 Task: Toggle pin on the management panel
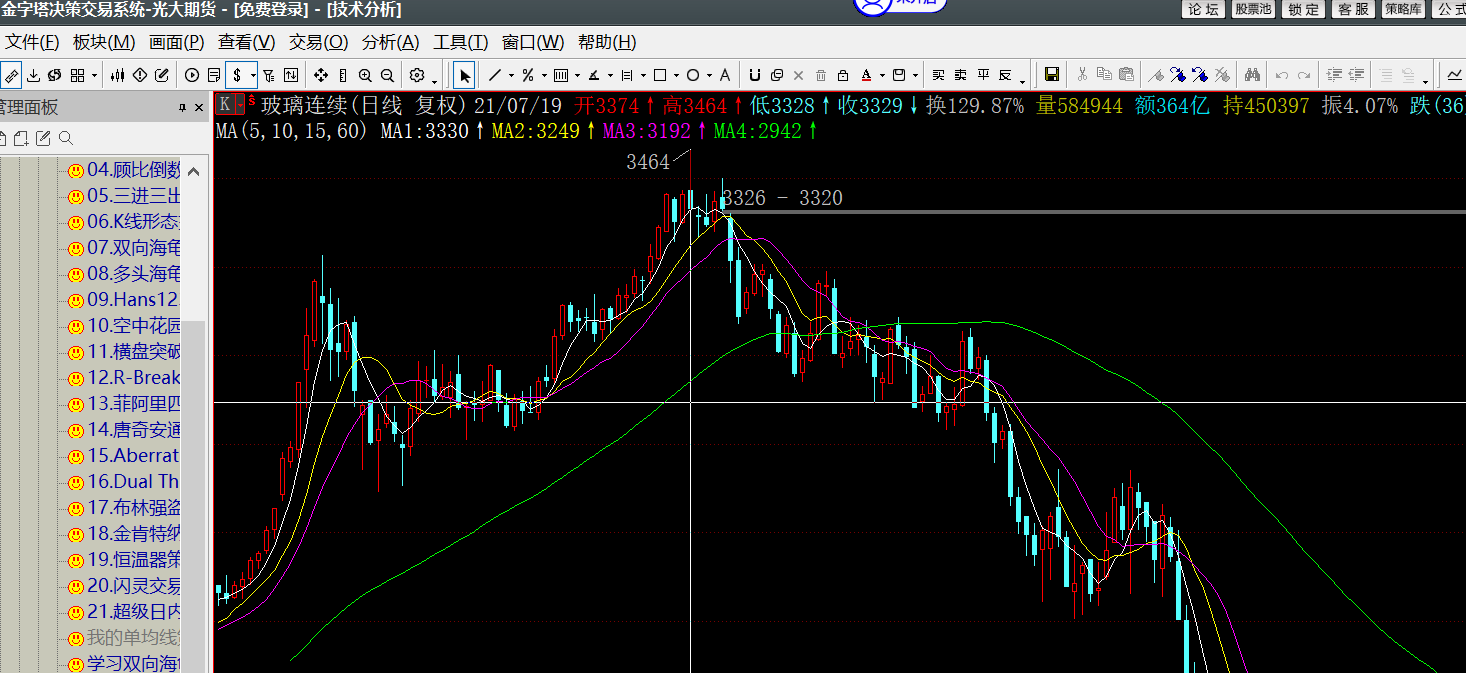pyautogui.click(x=182, y=108)
